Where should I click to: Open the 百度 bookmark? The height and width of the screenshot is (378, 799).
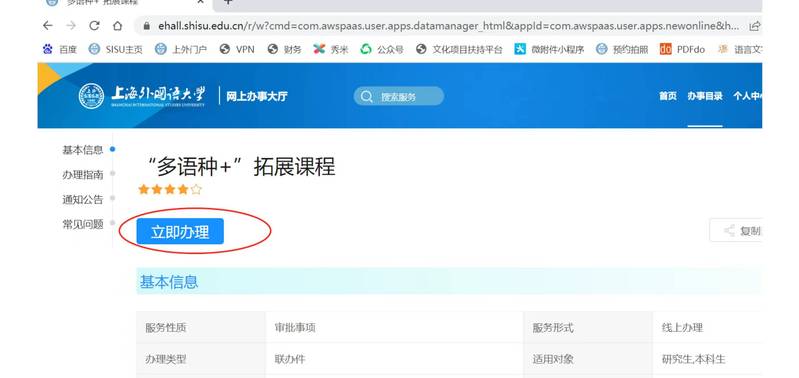[60, 49]
